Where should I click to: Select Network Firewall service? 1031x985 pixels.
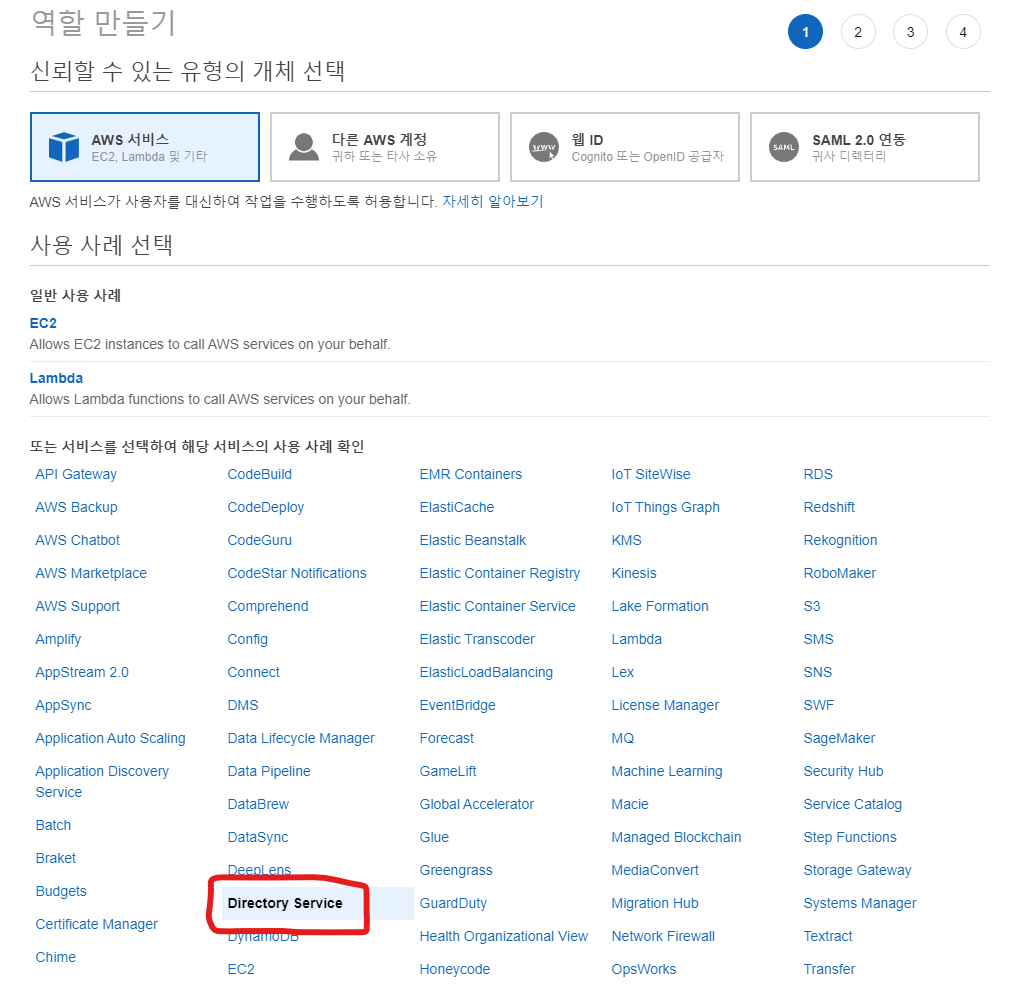point(663,936)
